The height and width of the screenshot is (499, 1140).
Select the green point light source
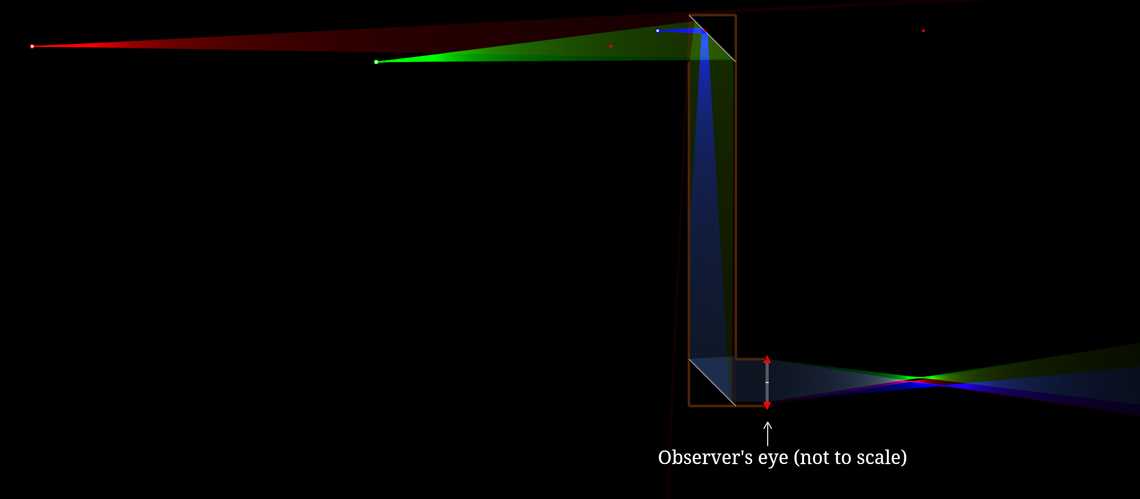pos(376,62)
